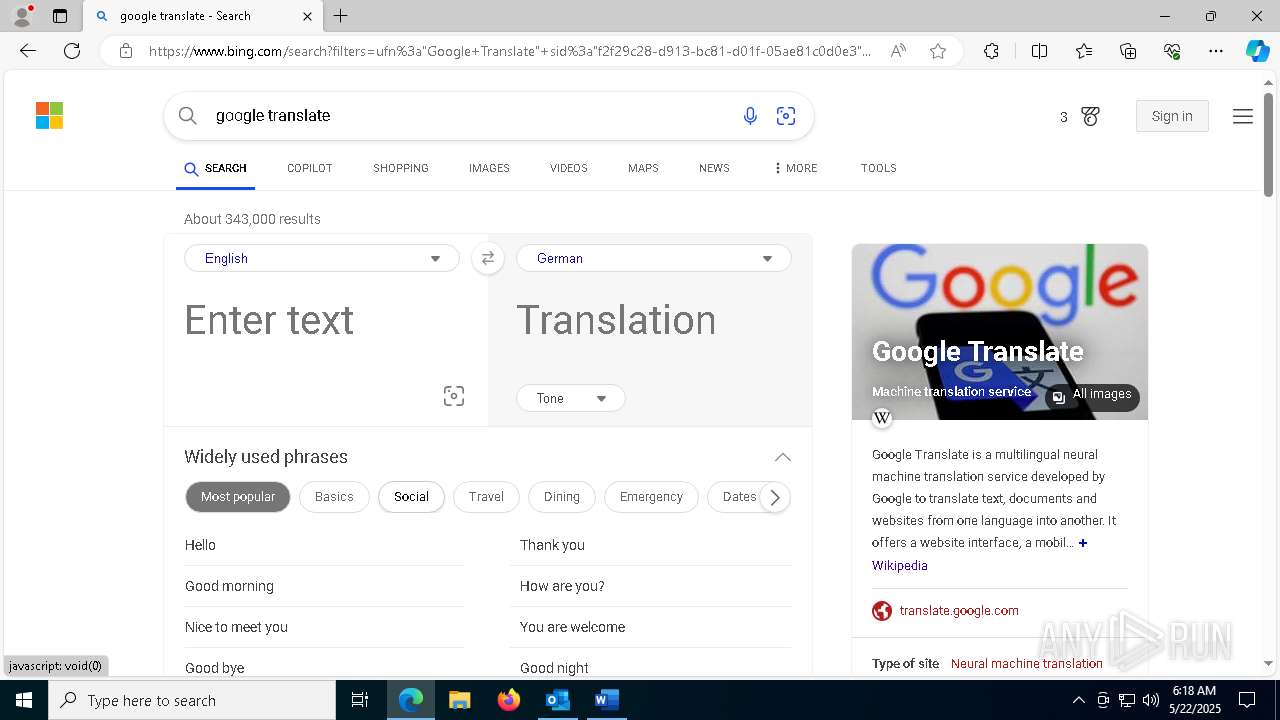Click the Windows taskbar search box
This screenshot has width=1280, height=720.
pyautogui.click(x=192, y=700)
